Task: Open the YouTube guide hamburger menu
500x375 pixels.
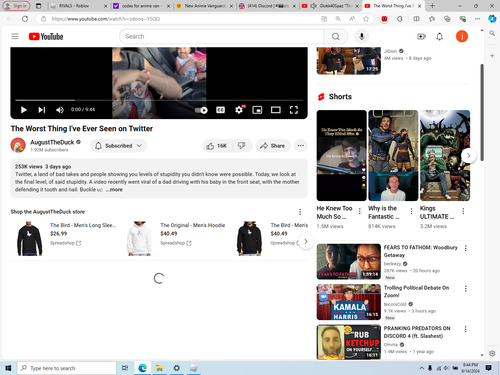Action: click(x=15, y=36)
